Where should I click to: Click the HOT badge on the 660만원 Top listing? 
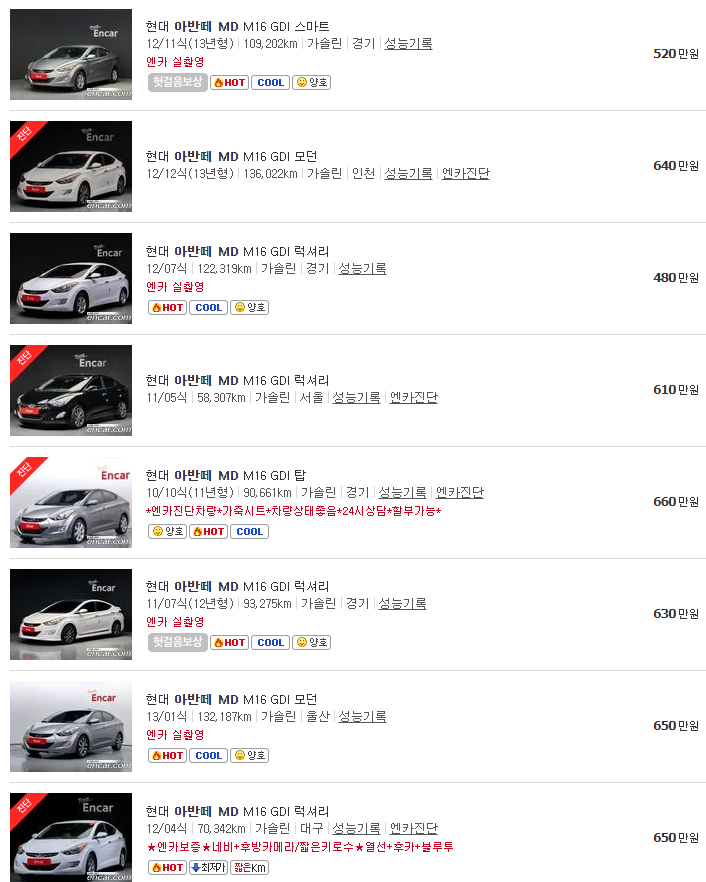(208, 531)
